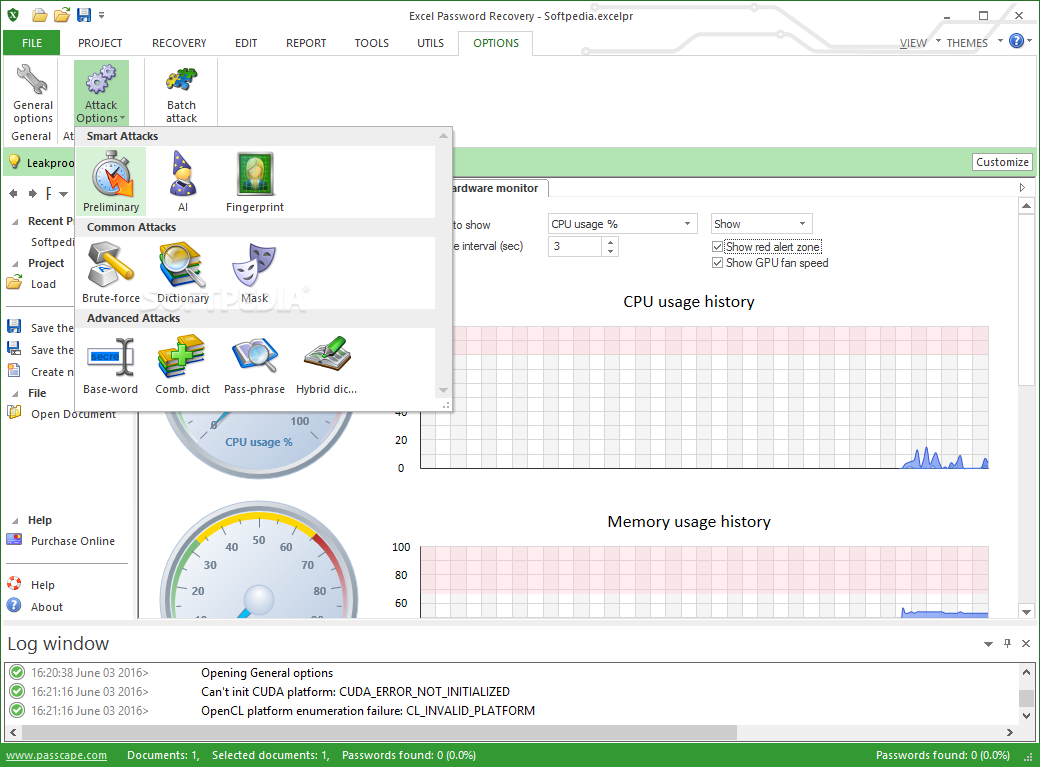Open General options wrench icon
This screenshot has height=767, width=1040.
(32, 80)
